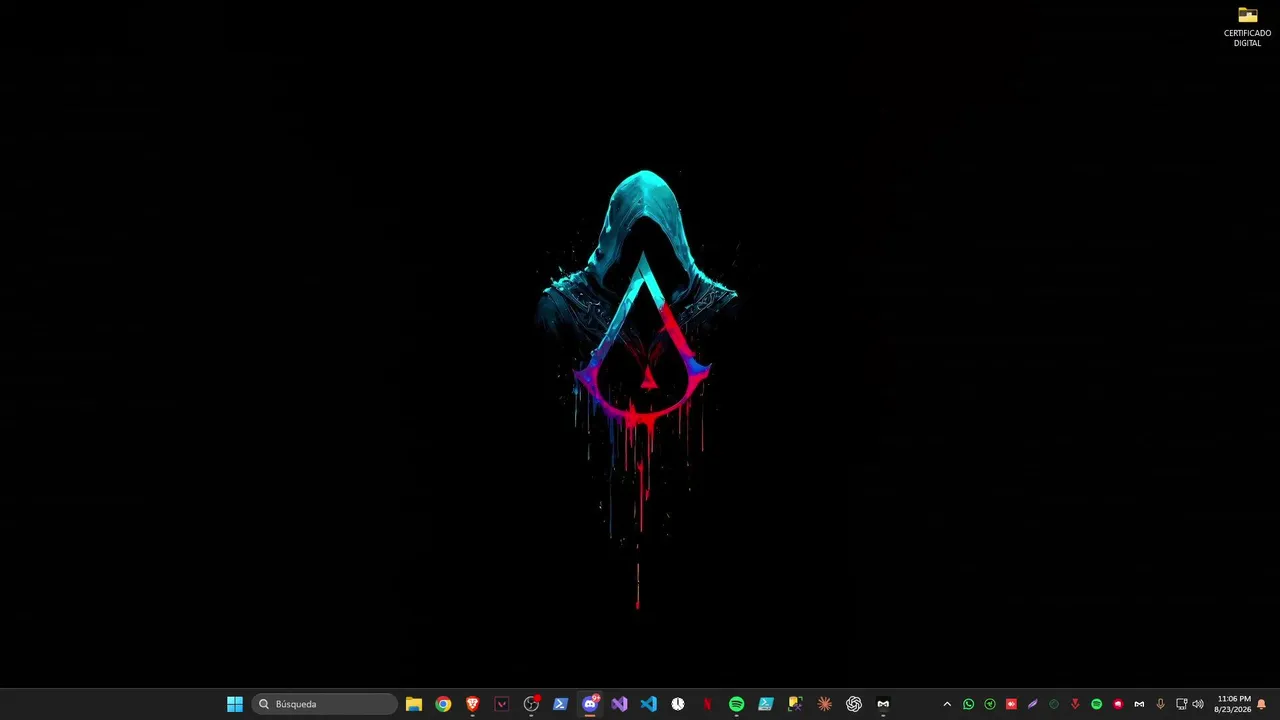This screenshot has height=720, width=1280.
Task: Open the teal terminal-style taskbar icon
Action: click(765, 704)
